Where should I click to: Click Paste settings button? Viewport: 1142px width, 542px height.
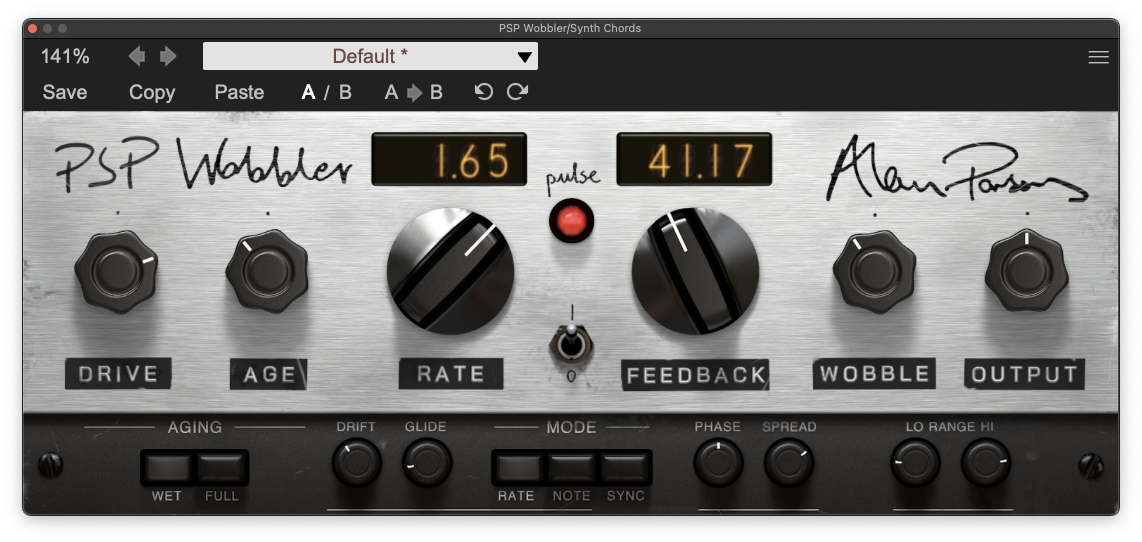coord(239,93)
